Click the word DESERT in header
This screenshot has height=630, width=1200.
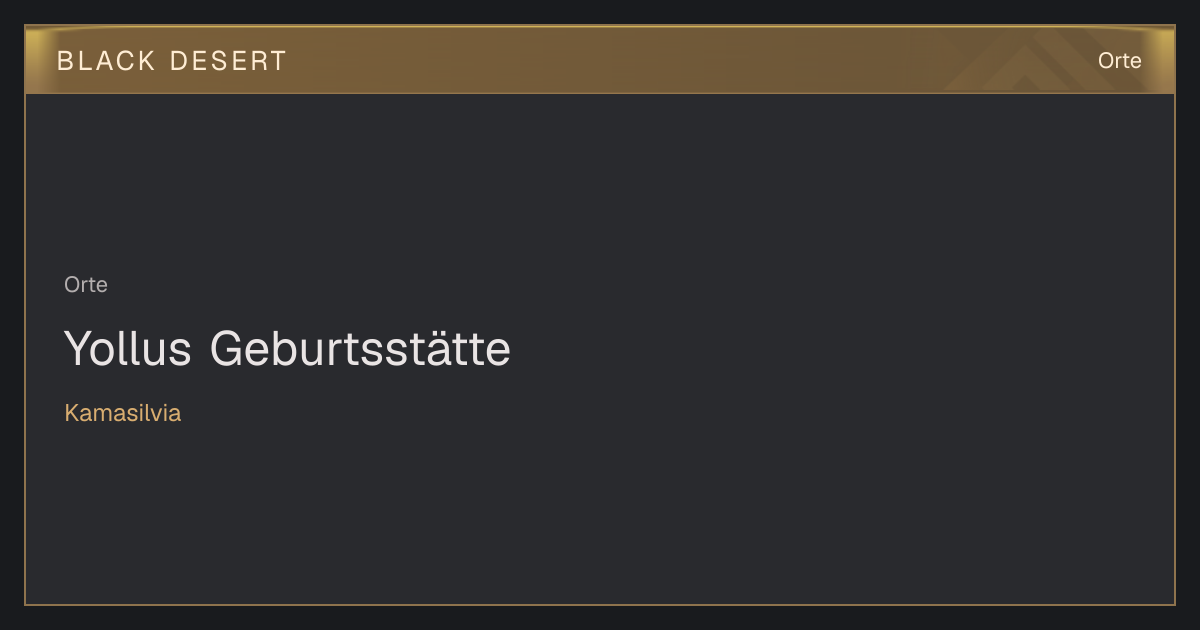point(229,61)
